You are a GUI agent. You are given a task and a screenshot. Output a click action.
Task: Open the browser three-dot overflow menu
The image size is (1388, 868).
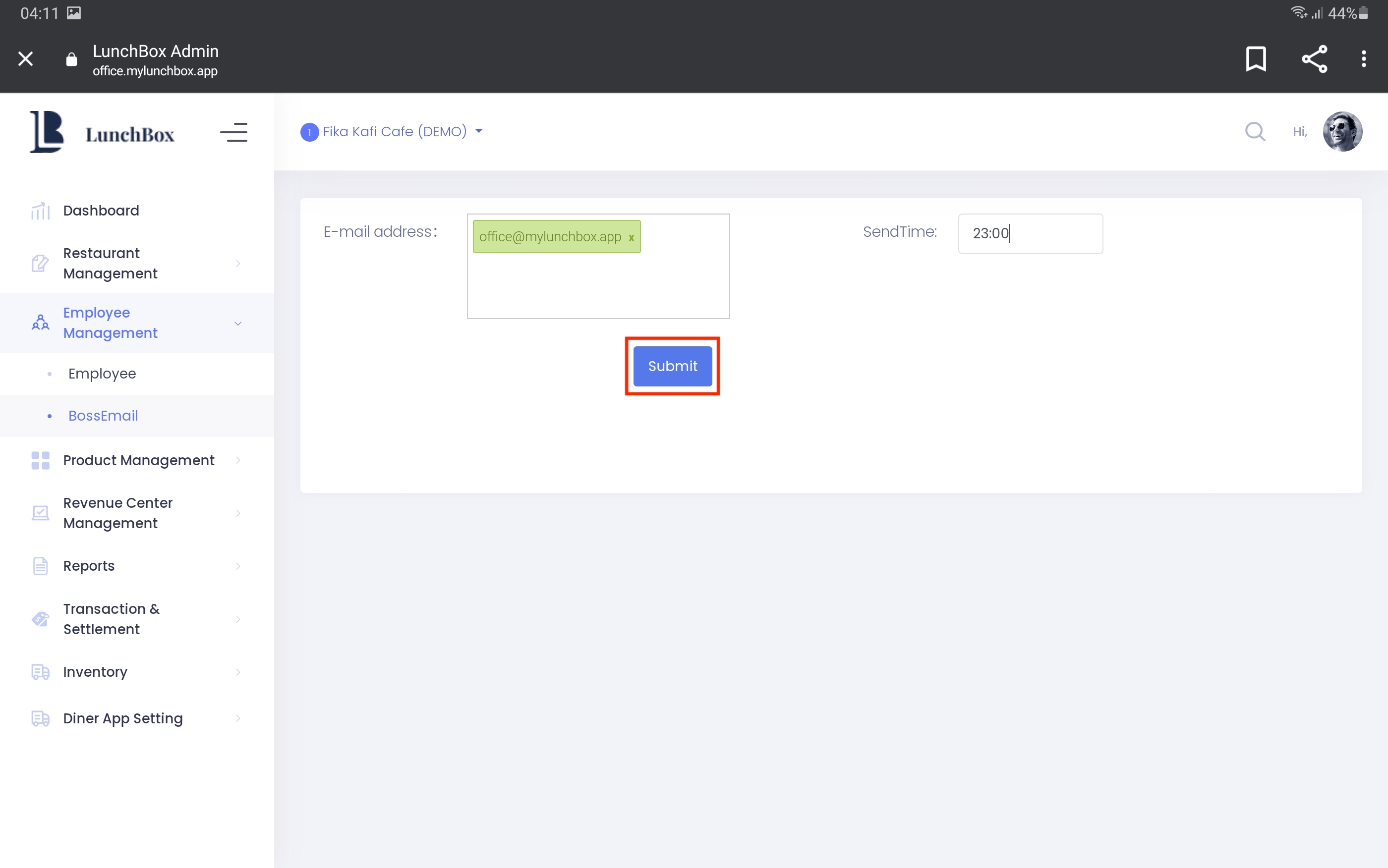tap(1363, 58)
